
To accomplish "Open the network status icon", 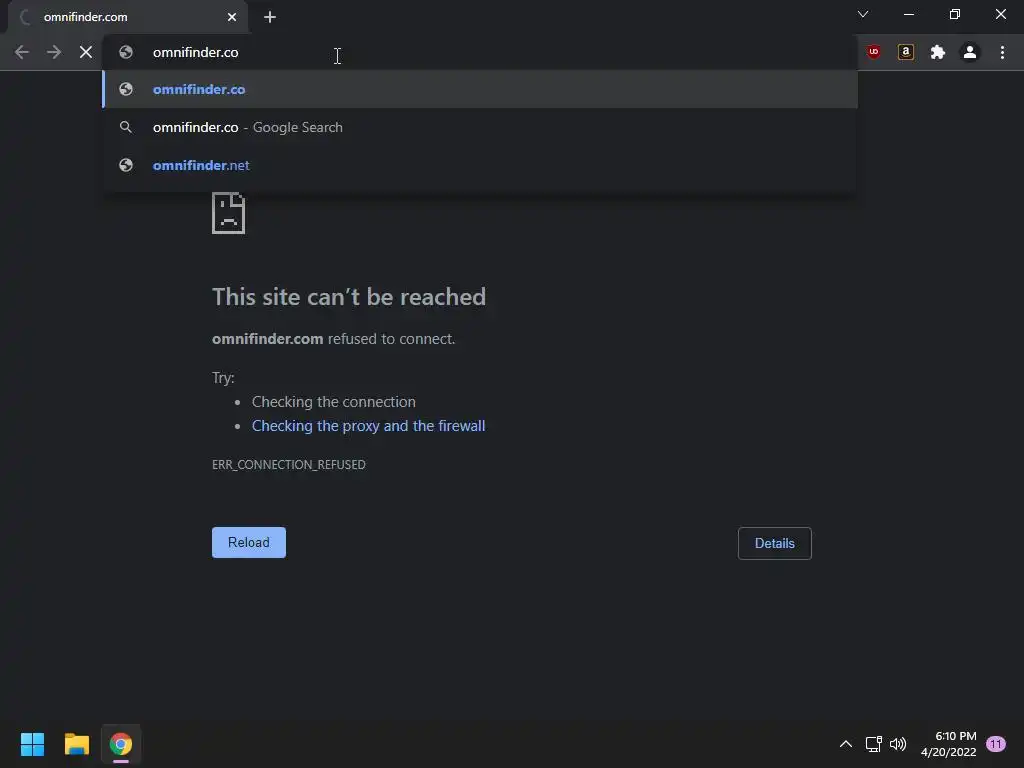I will click(x=873, y=744).
